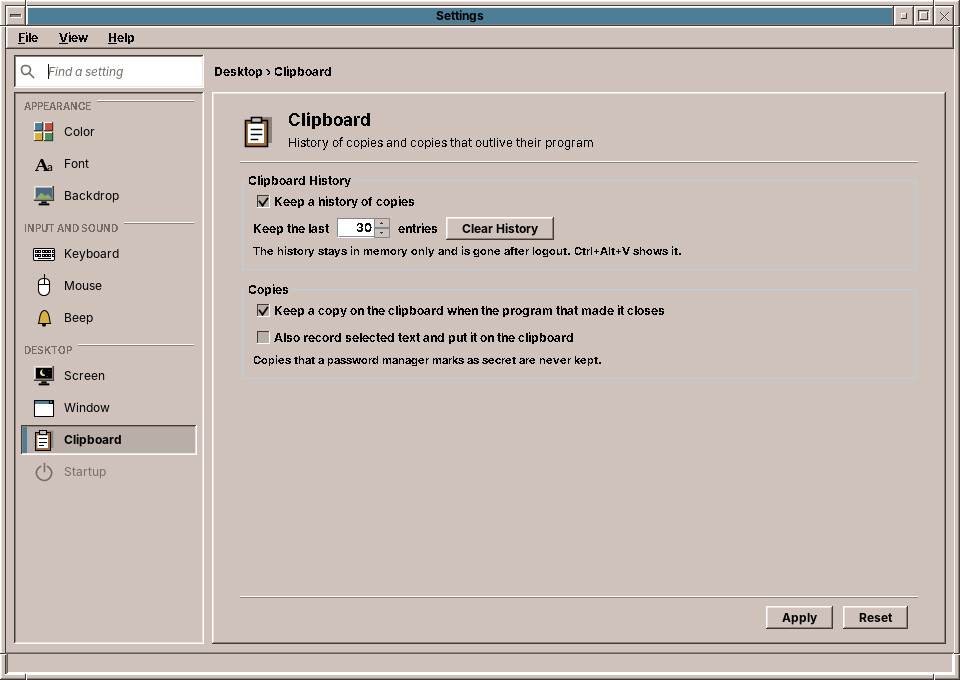Minimize the Settings window
Screen dimensions: 960x680
coord(903,16)
